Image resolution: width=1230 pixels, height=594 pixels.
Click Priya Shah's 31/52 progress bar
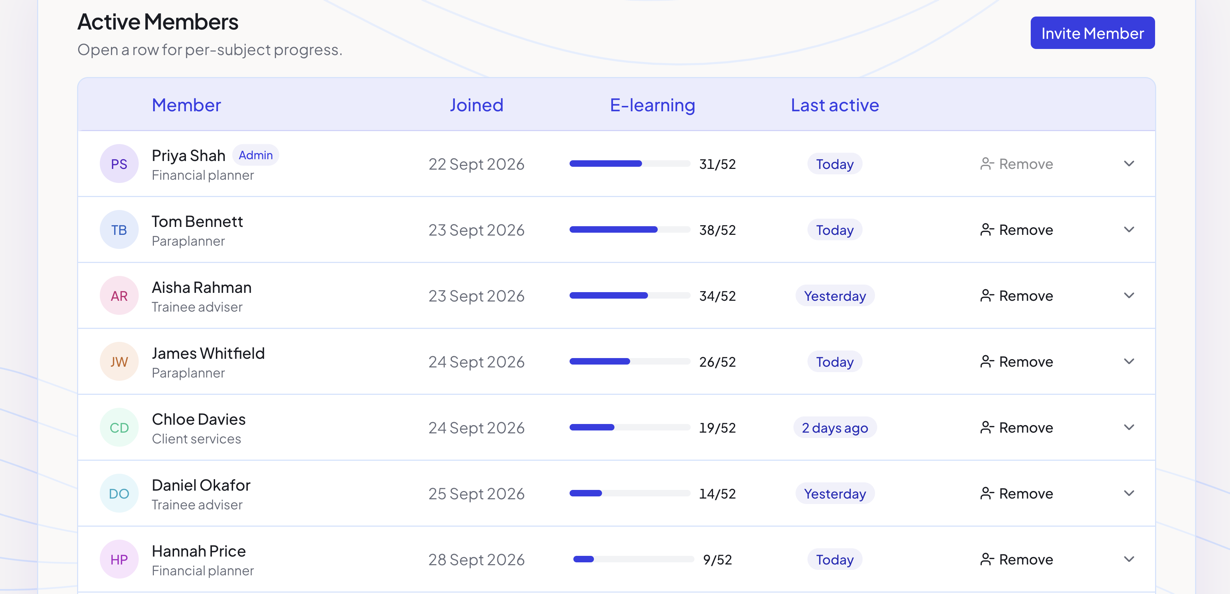point(630,164)
